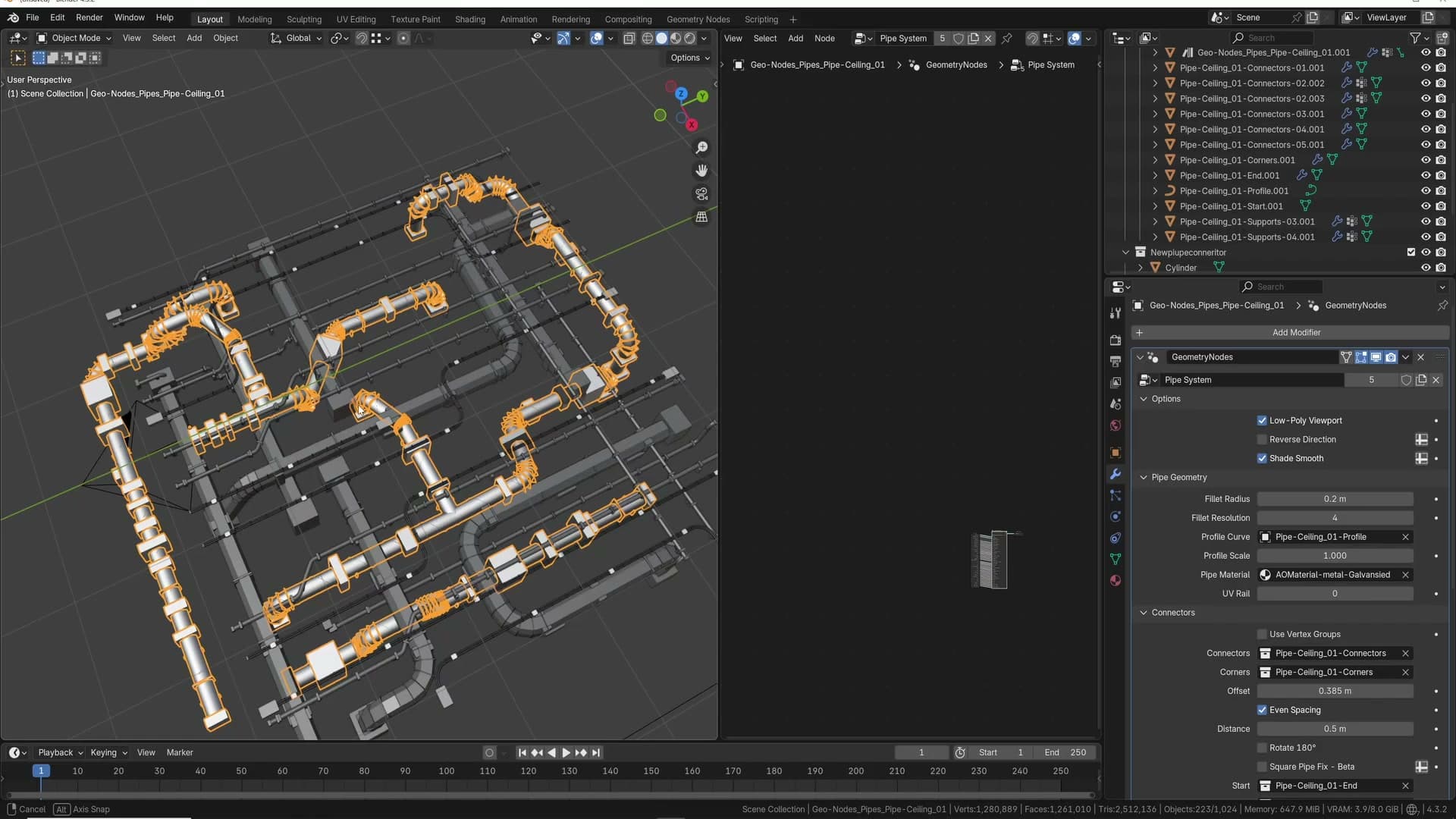Enable Use Vertex Groups checkbox
This screenshot has width=1456, height=819.
(x=1262, y=635)
